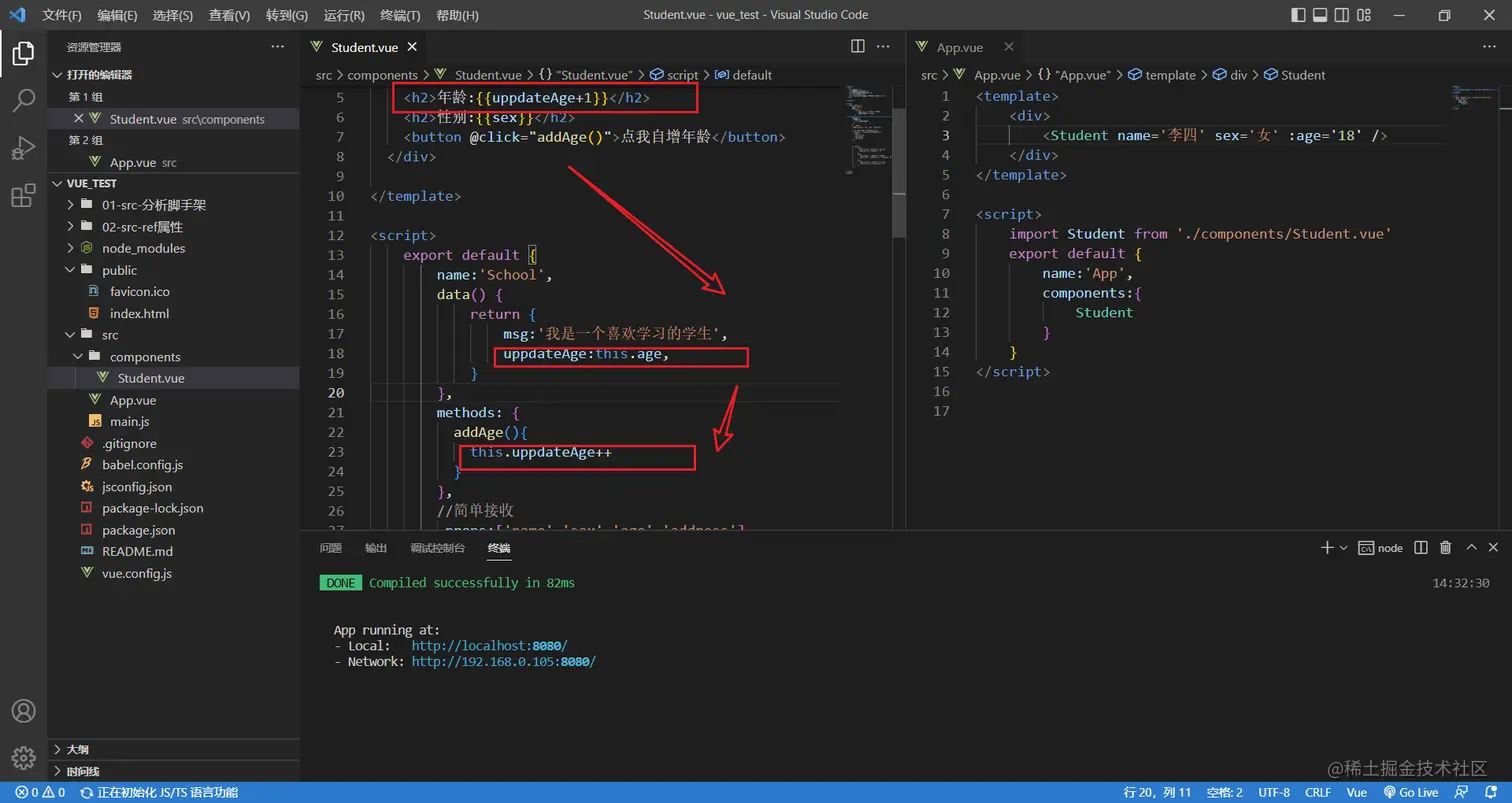This screenshot has height=803, width=1512.
Task: Change line ending via CRLF status item
Action: pos(1317,792)
